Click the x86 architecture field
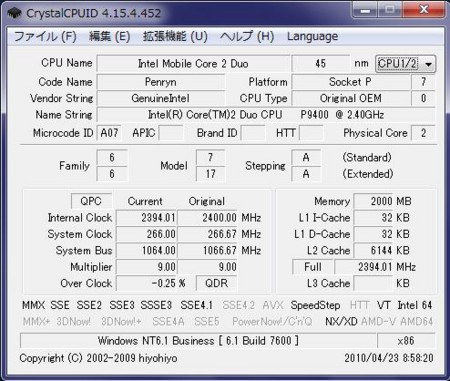Viewport: 450px width, 381px height. (406, 341)
